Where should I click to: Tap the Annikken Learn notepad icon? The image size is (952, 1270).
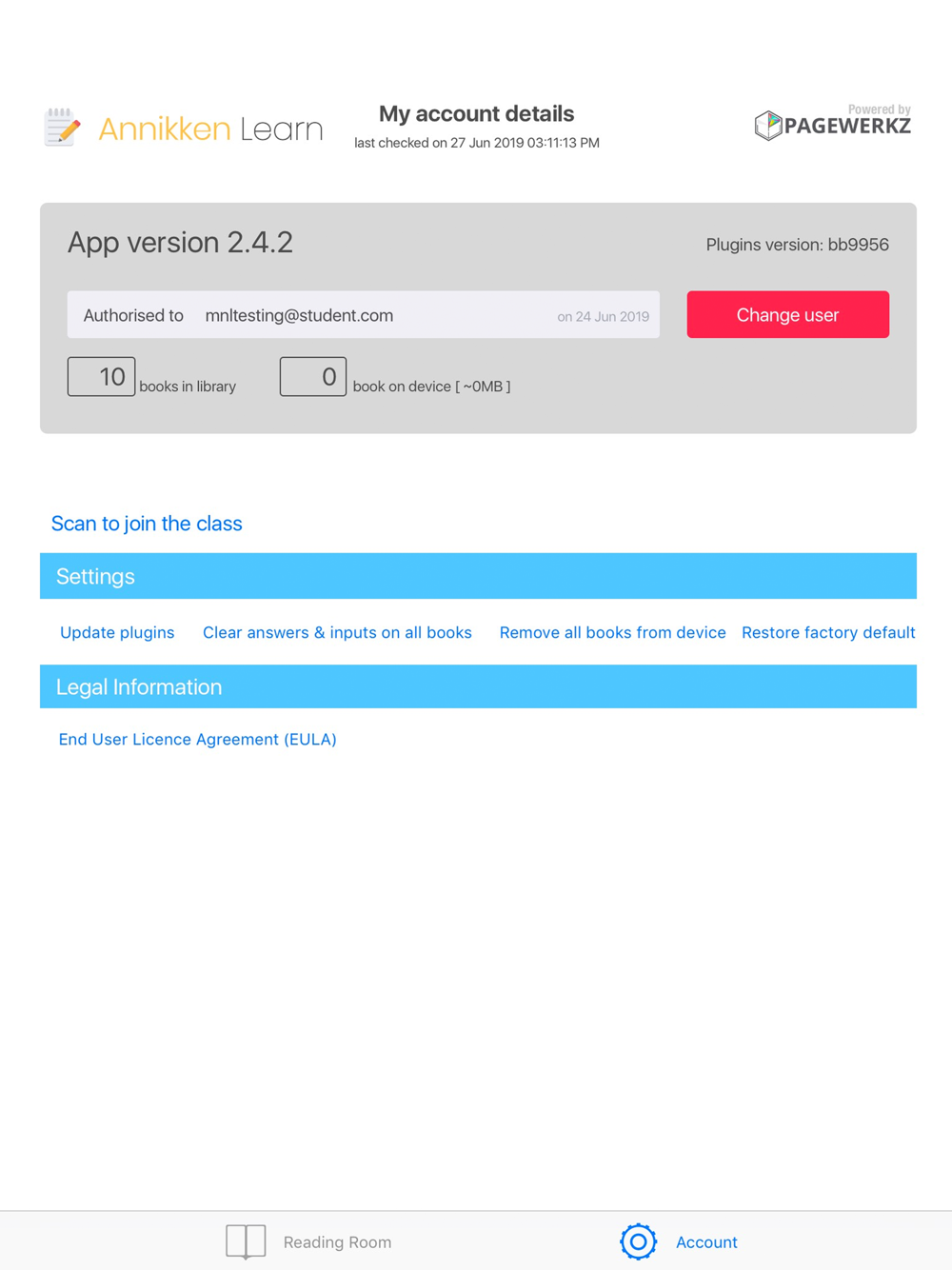(62, 128)
